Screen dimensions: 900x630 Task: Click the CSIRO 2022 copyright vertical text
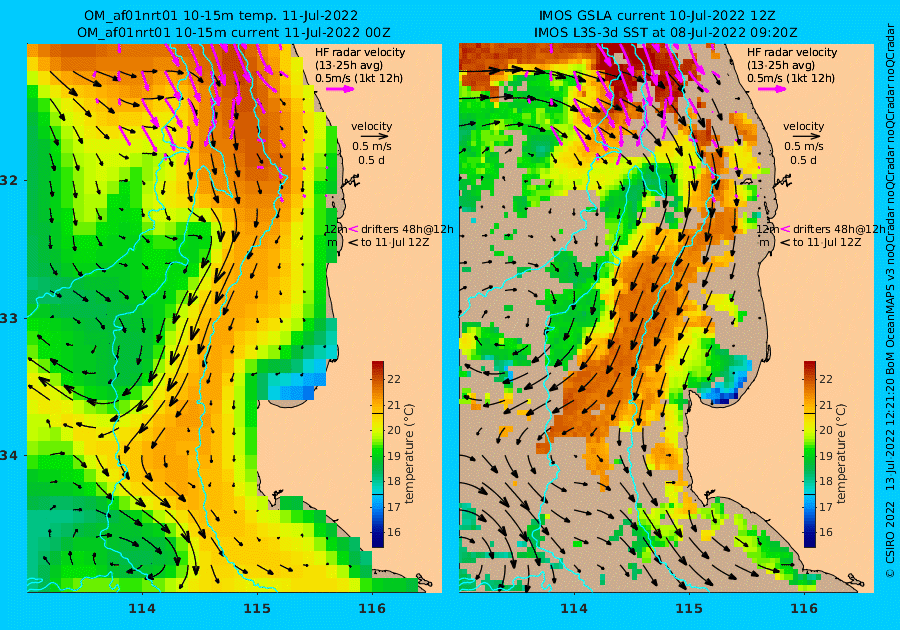coord(890,300)
